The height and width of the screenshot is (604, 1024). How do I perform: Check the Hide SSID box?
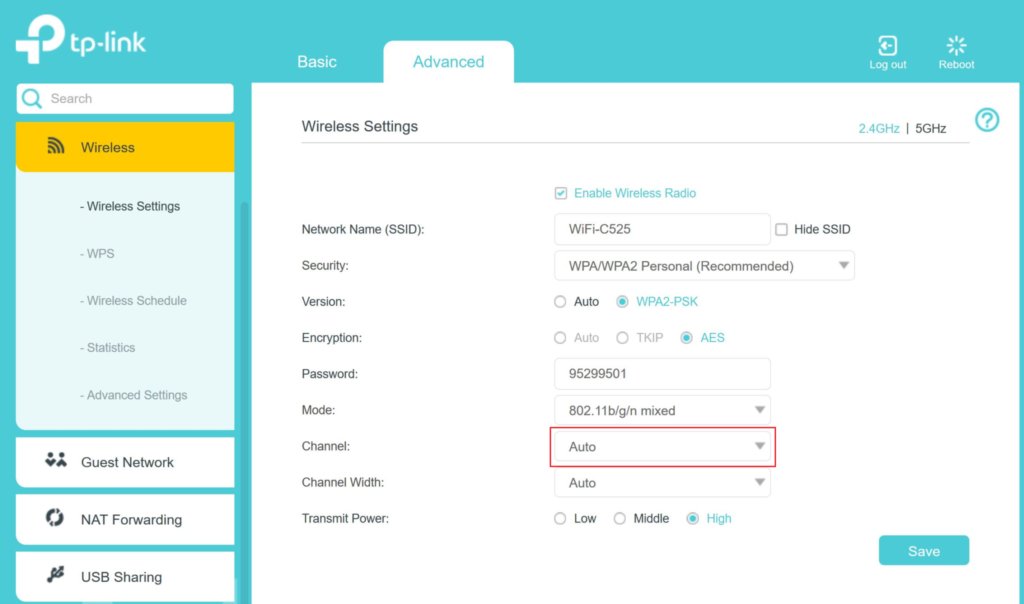[782, 230]
